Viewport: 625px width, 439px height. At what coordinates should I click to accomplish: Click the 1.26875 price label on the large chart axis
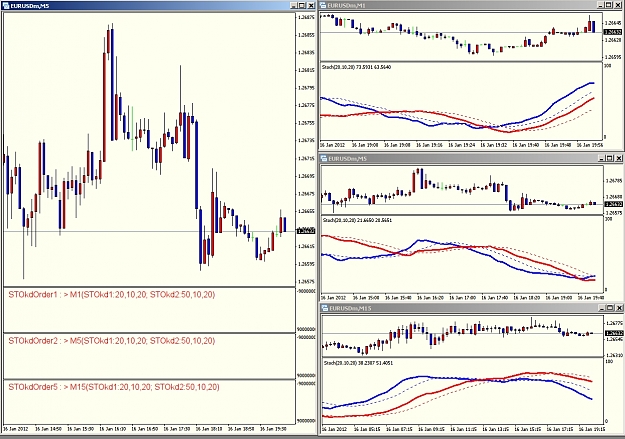click(x=306, y=17)
